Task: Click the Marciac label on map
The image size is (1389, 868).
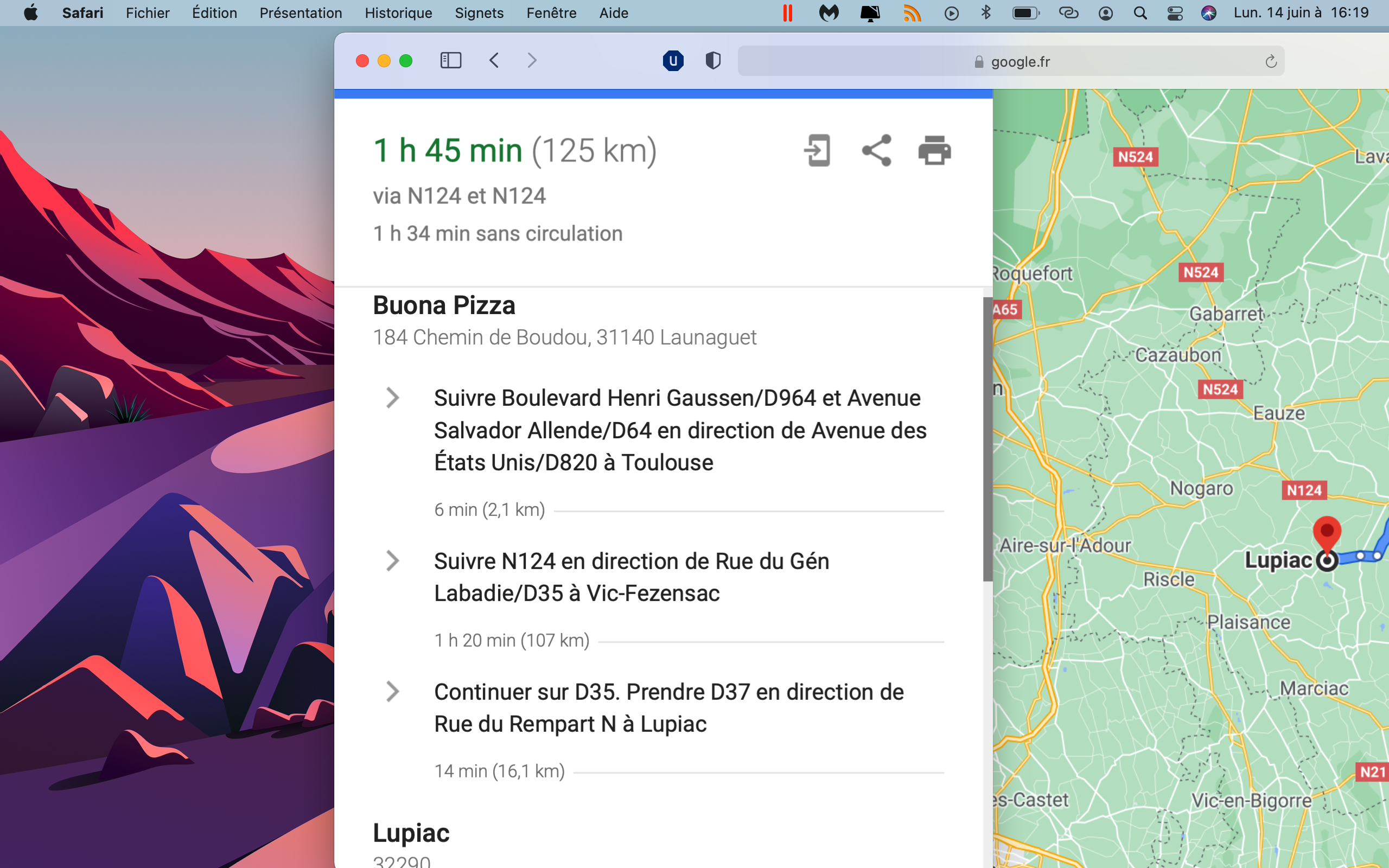Action: coord(1314,688)
